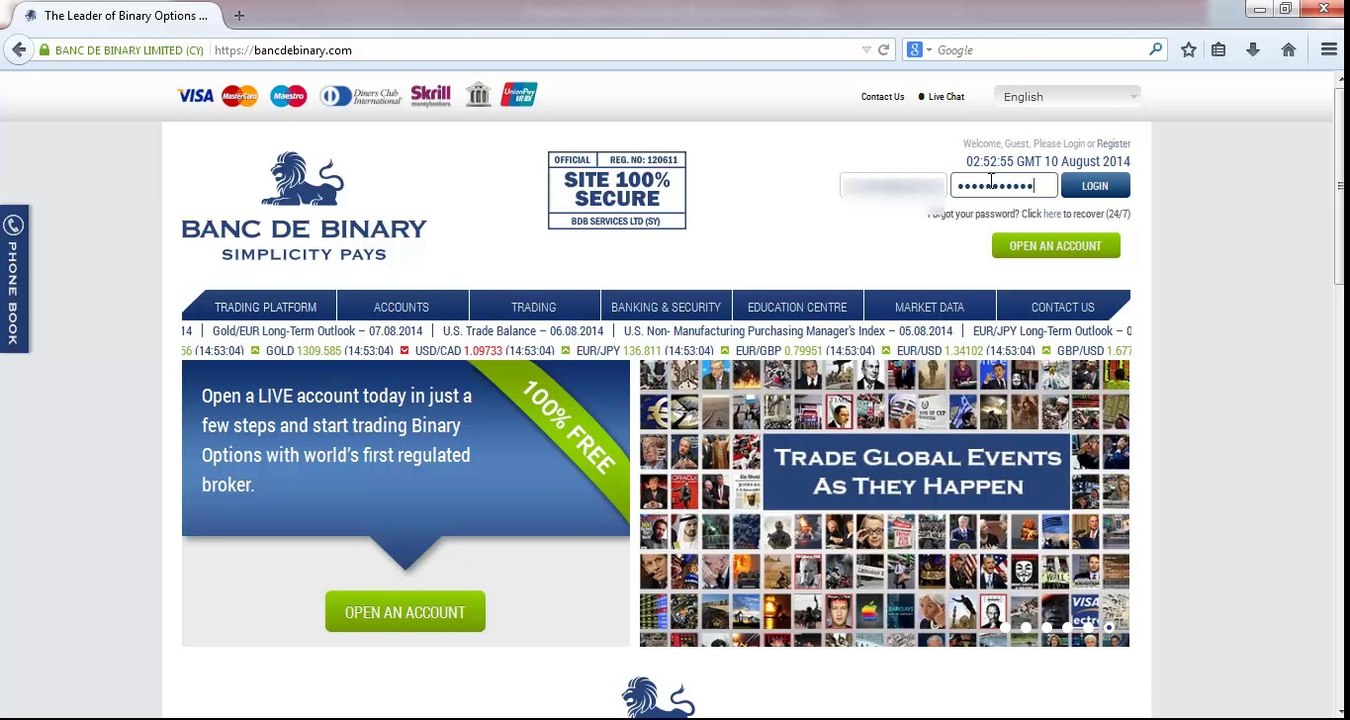The width and height of the screenshot is (1350, 720).
Task: Click the green up arrow beside GOLD
Action: pos(255,351)
